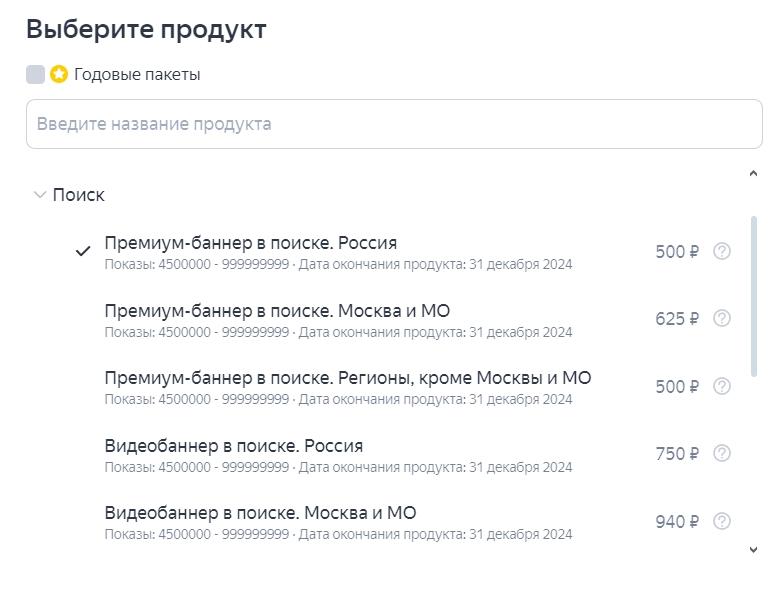Screen dimensions: 774x594
Task: Collapse the Поиск section chevron
Action: pos(40,195)
